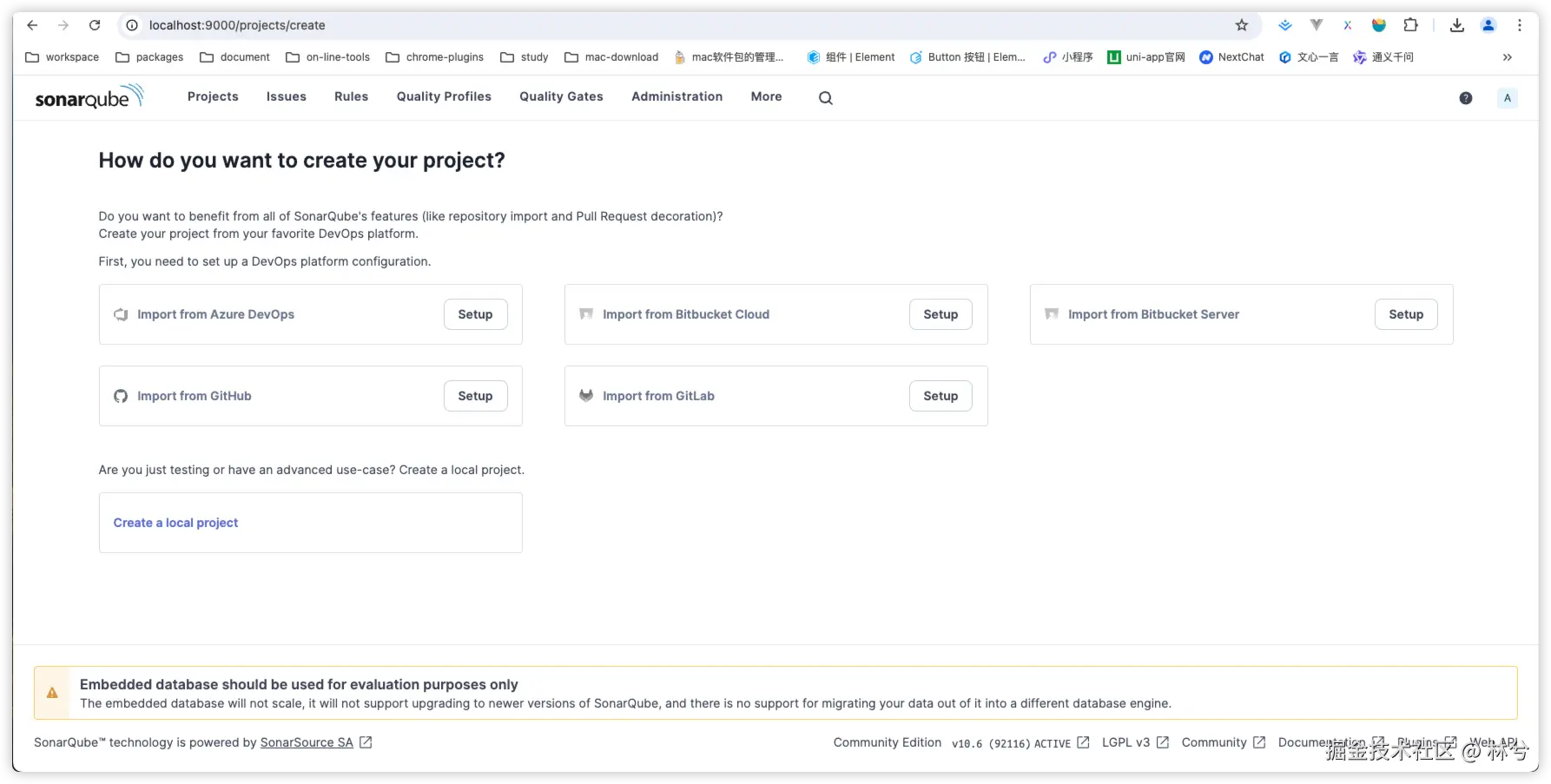Open the SonarQube help question mark icon
This screenshot has width=1551, height=784.
click(1466, 98)
